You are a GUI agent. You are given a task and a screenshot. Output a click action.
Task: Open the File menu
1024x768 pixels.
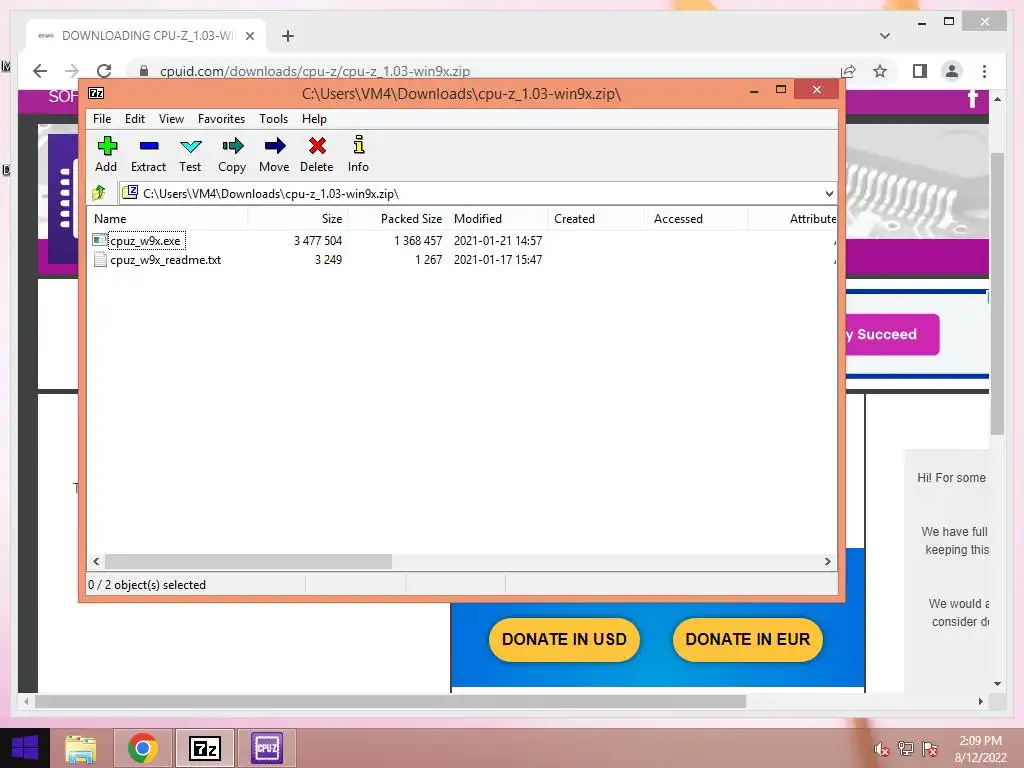click(x=102, y=119)
